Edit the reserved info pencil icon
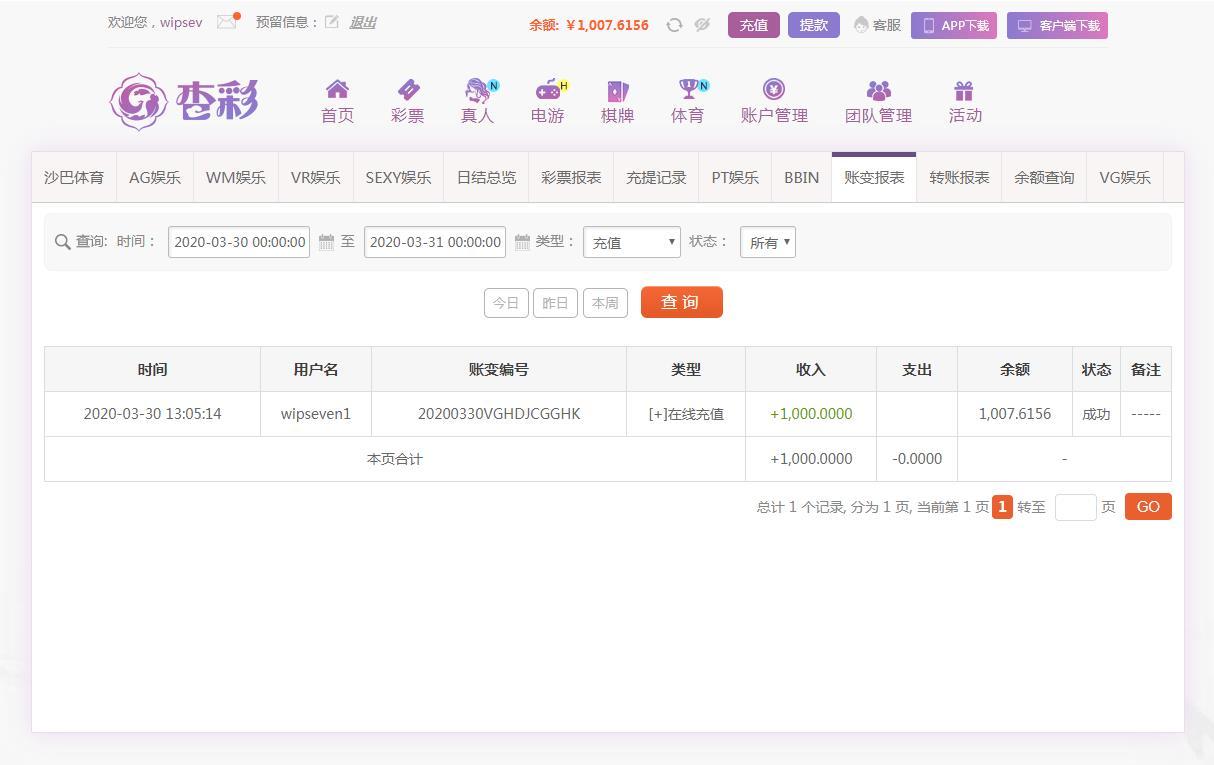The width and height of the screenshot is (1214, 765). tap(331, 22)
